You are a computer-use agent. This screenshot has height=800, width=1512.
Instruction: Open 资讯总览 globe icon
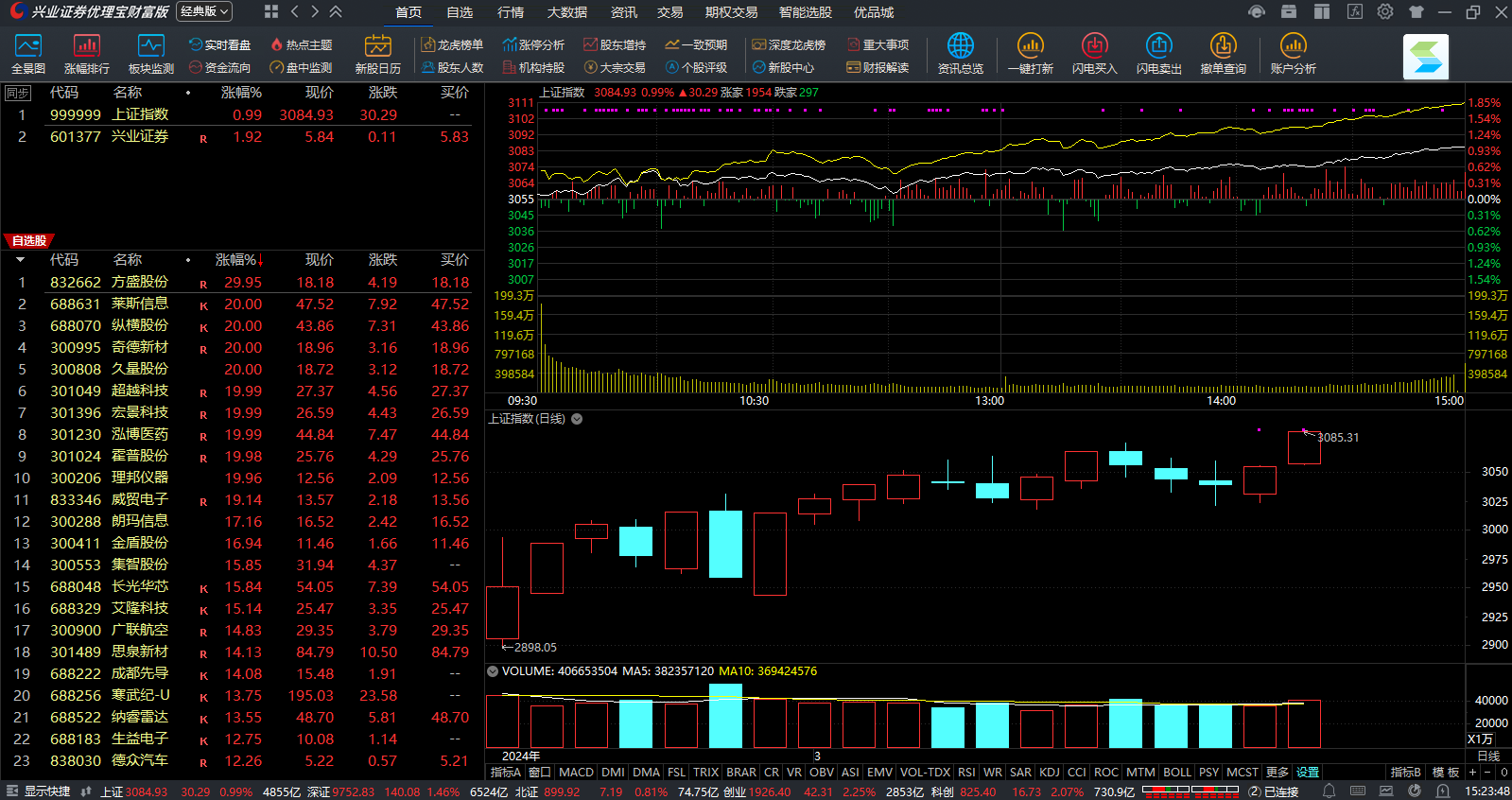[960, 54]
